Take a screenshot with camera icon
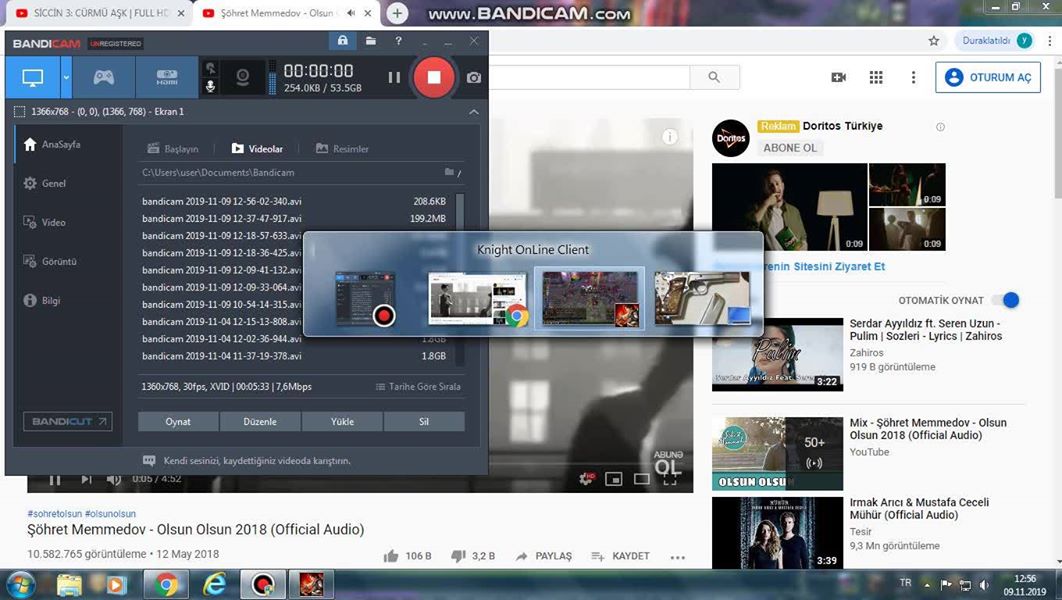1062x600 pixels. tap(473, 78)
